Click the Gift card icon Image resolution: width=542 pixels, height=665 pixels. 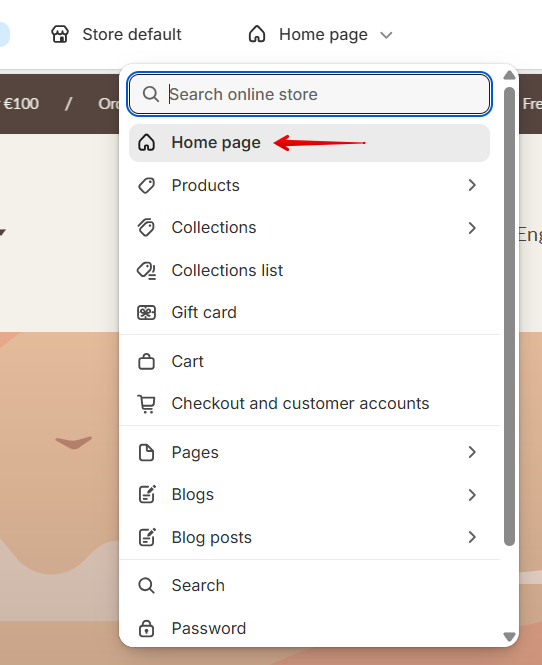(x=147, y=313)
